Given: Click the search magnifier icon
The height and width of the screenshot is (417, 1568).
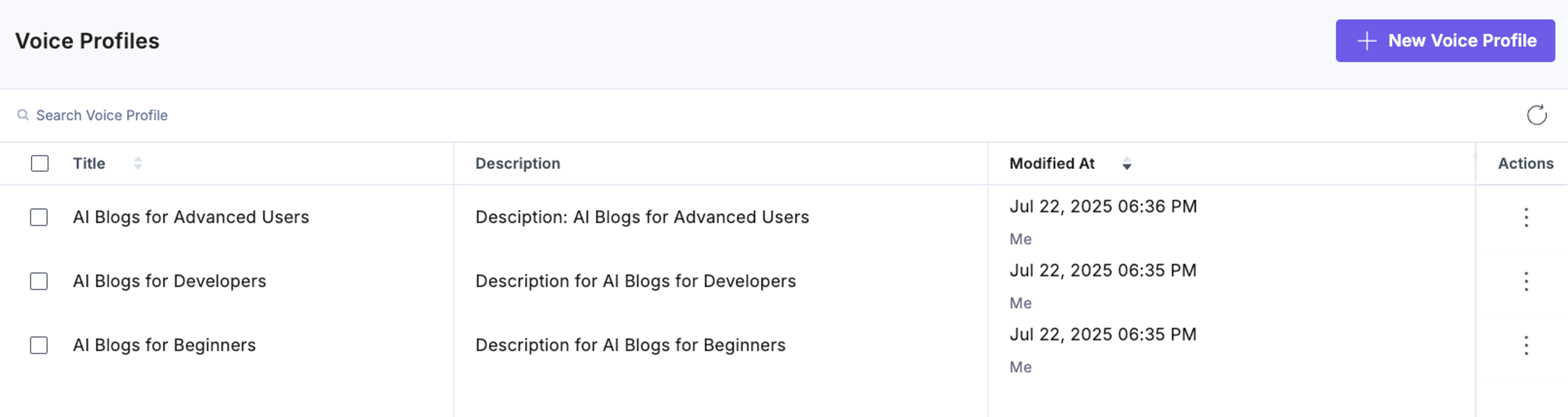Looking at the screenshot, I should click(x=22, y=115).
